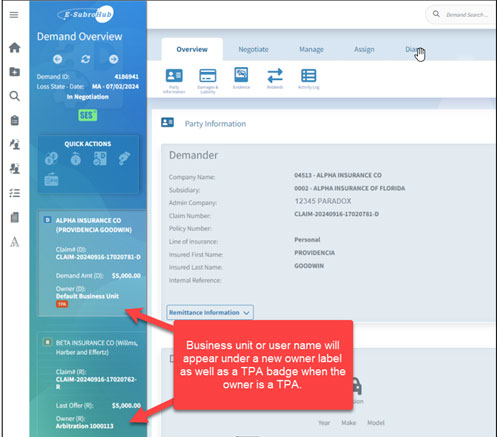Screen dimensions: 497x437
Task: Click insured first name PROVIDENCIA
Action: [x=315, y=253]
